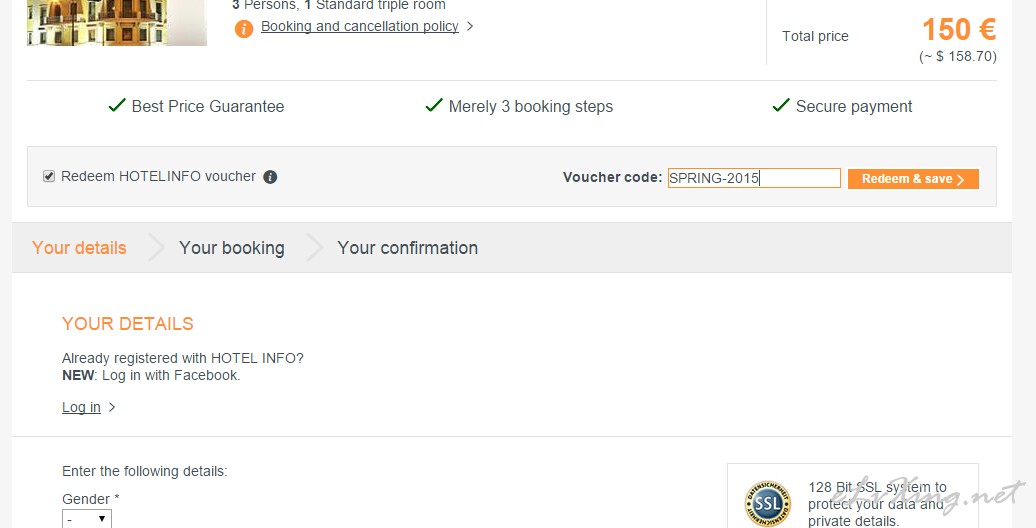Go to the Your confirmation step
This screenshot has width=1036, height=528.
point(408,248)
